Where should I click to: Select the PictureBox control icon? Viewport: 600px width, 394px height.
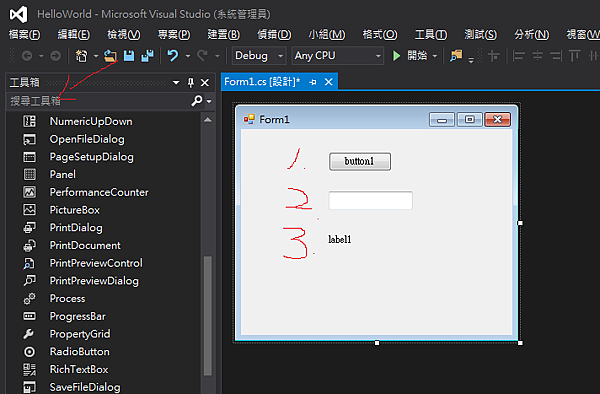[x=29, y=210]
